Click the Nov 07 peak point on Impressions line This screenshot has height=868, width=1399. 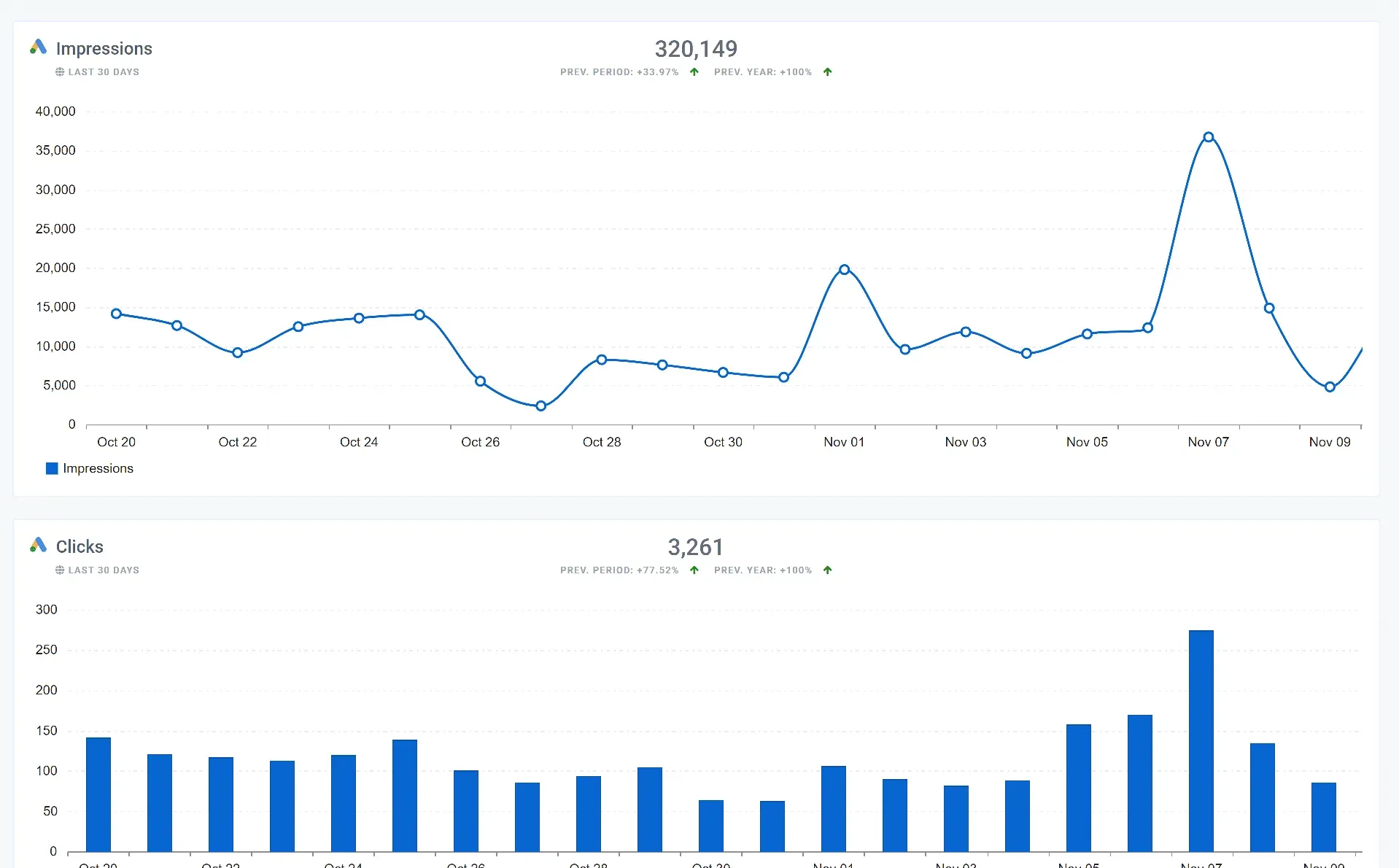[1209, 137]
